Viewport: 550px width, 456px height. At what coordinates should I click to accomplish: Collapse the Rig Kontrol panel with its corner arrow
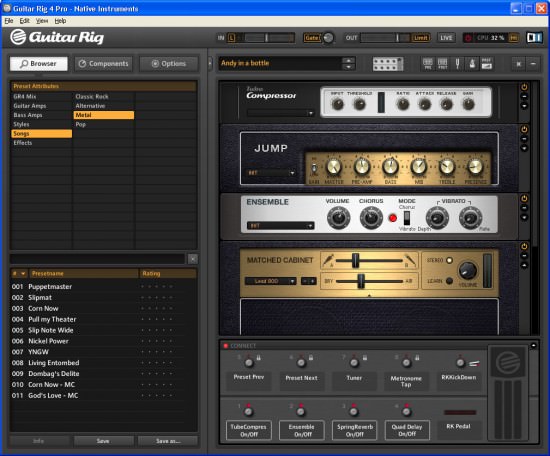pos(533,346)
